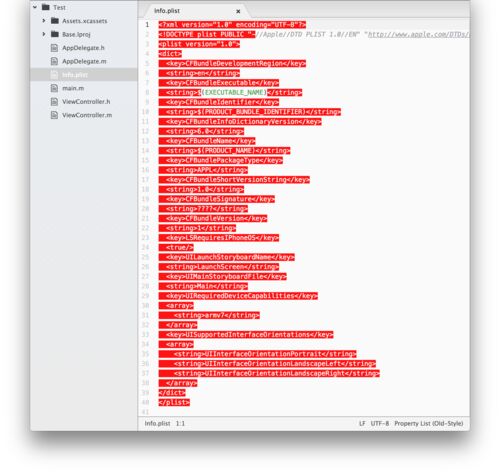Expand the Assets.xcassets folder arrow

coord(44,21)
